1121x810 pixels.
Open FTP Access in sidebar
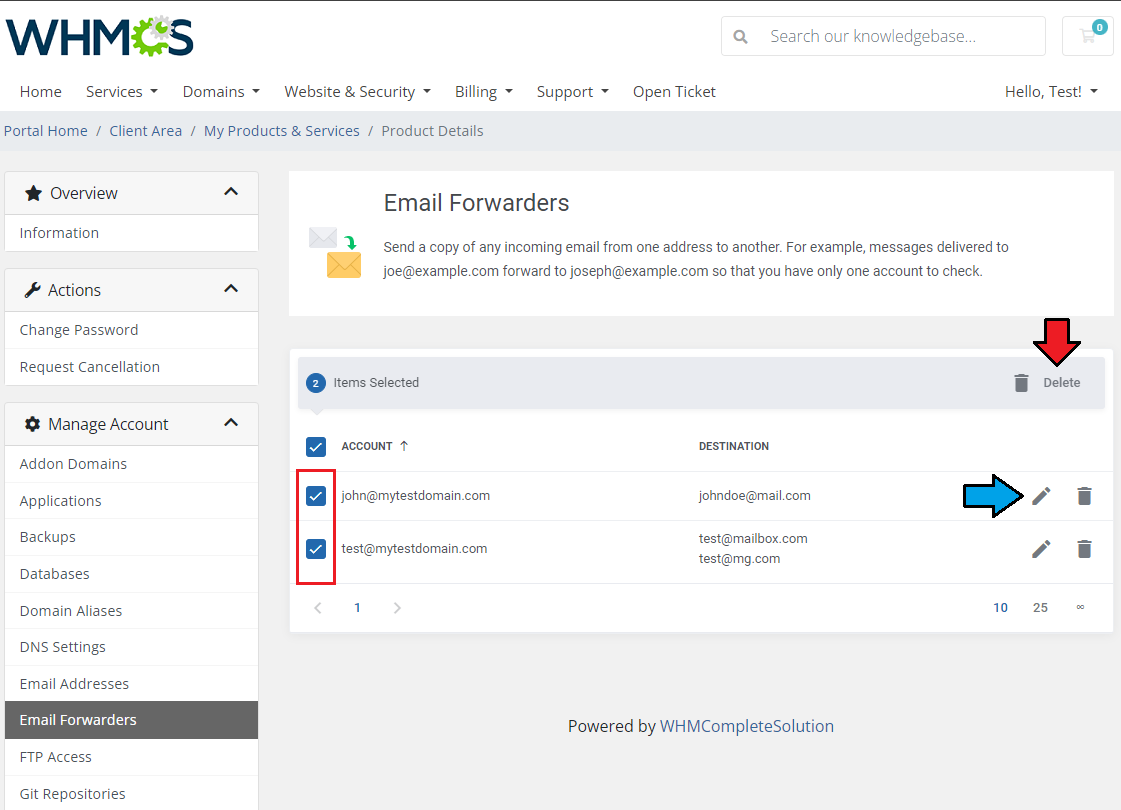click(x=132, y=757)
